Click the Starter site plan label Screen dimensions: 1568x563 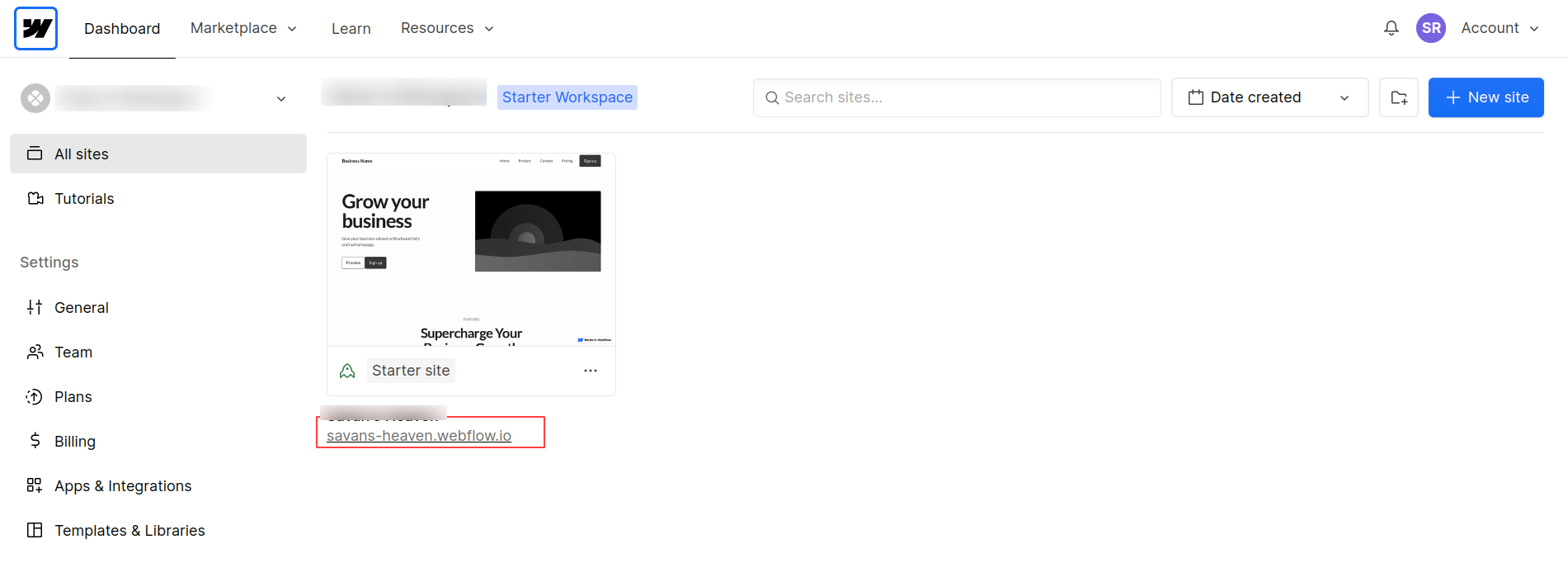point(411,371)
